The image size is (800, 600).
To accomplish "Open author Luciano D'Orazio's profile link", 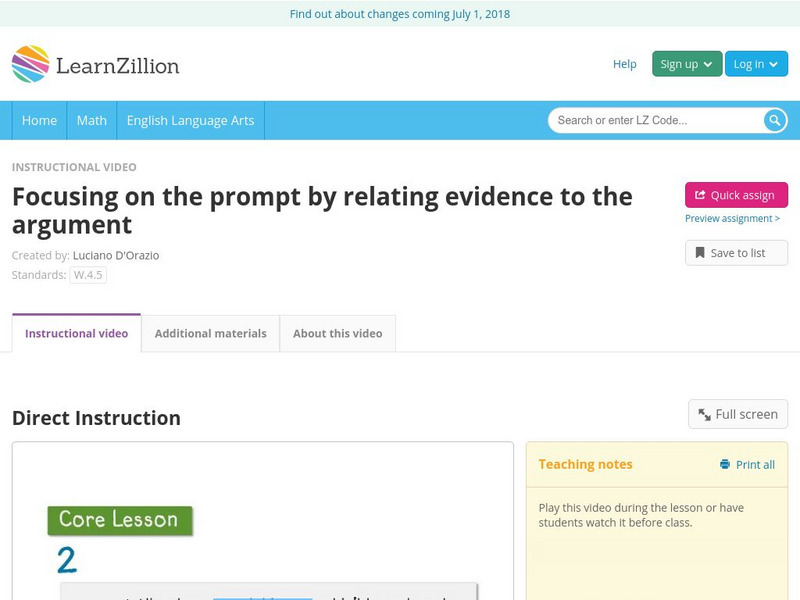I will (x=116, y=255).
